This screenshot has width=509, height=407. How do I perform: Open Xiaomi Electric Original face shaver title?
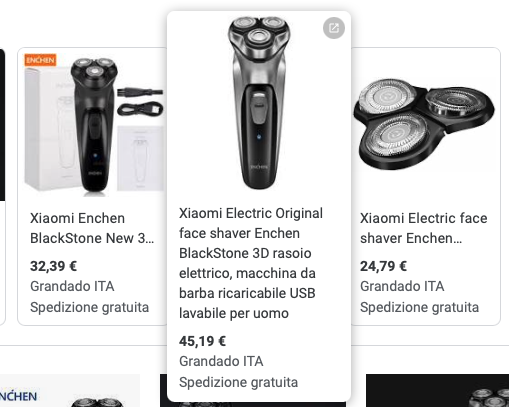tap(251, 263)
